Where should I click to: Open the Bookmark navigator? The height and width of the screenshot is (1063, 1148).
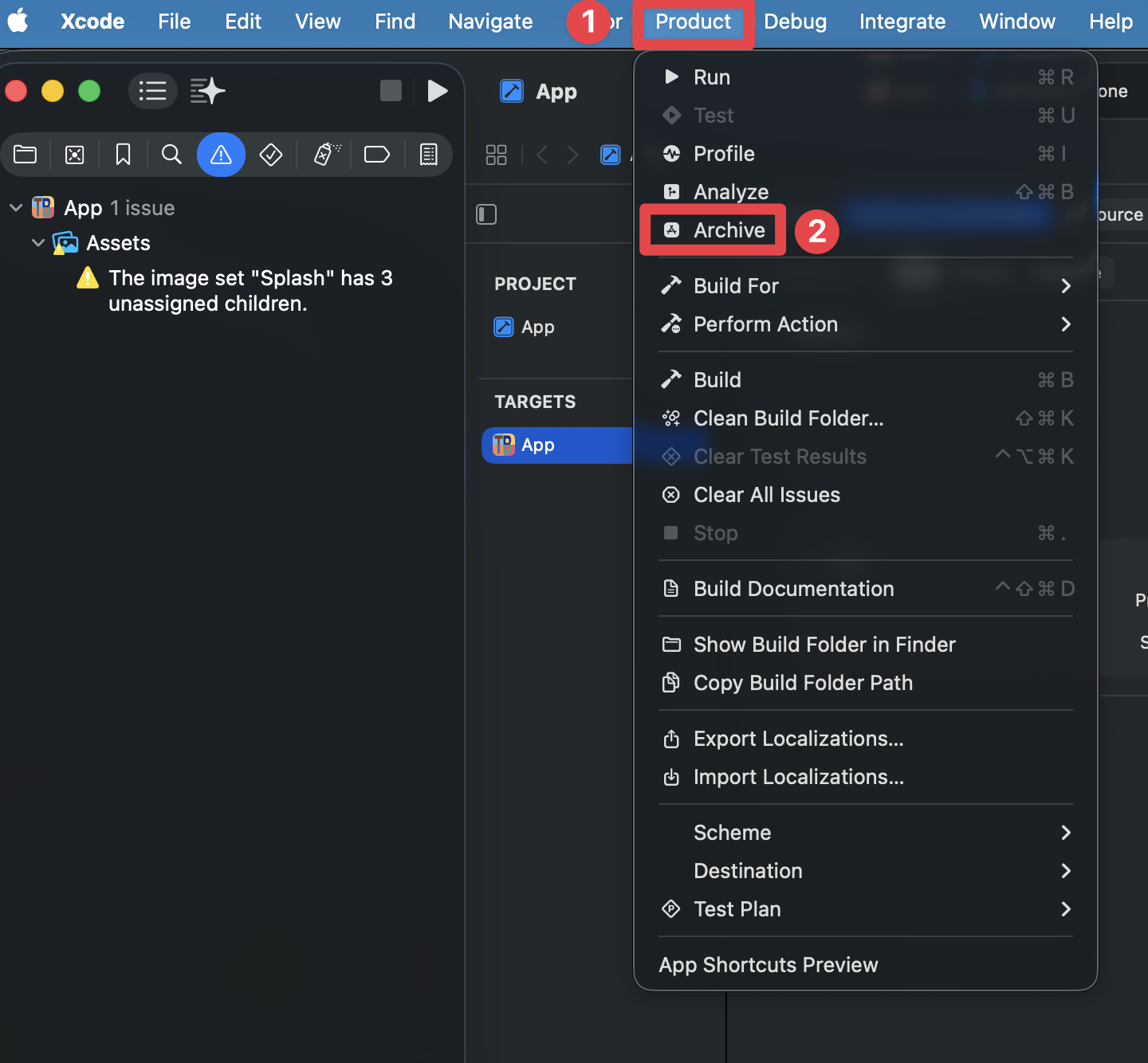[x=123, y=155]
